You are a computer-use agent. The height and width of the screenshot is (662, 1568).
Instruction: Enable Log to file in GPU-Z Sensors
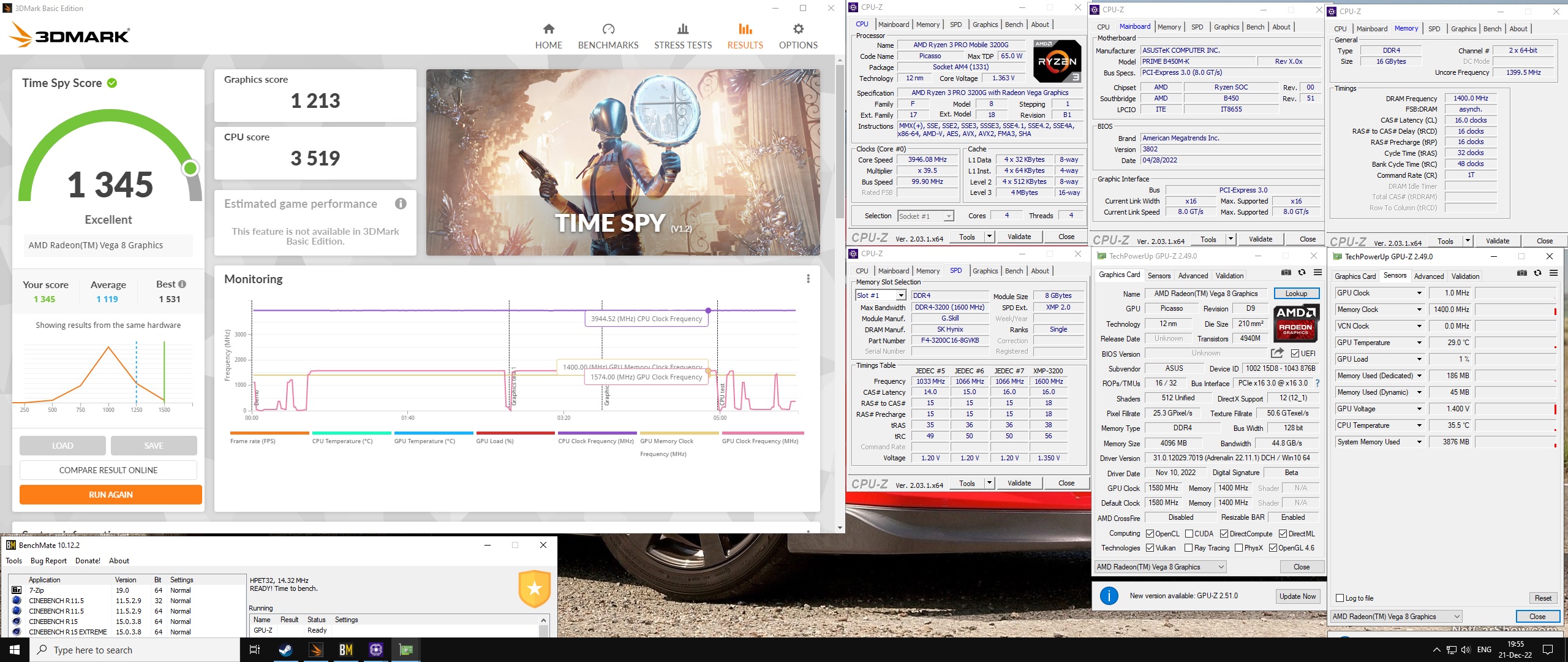[x=1340, y=598]
